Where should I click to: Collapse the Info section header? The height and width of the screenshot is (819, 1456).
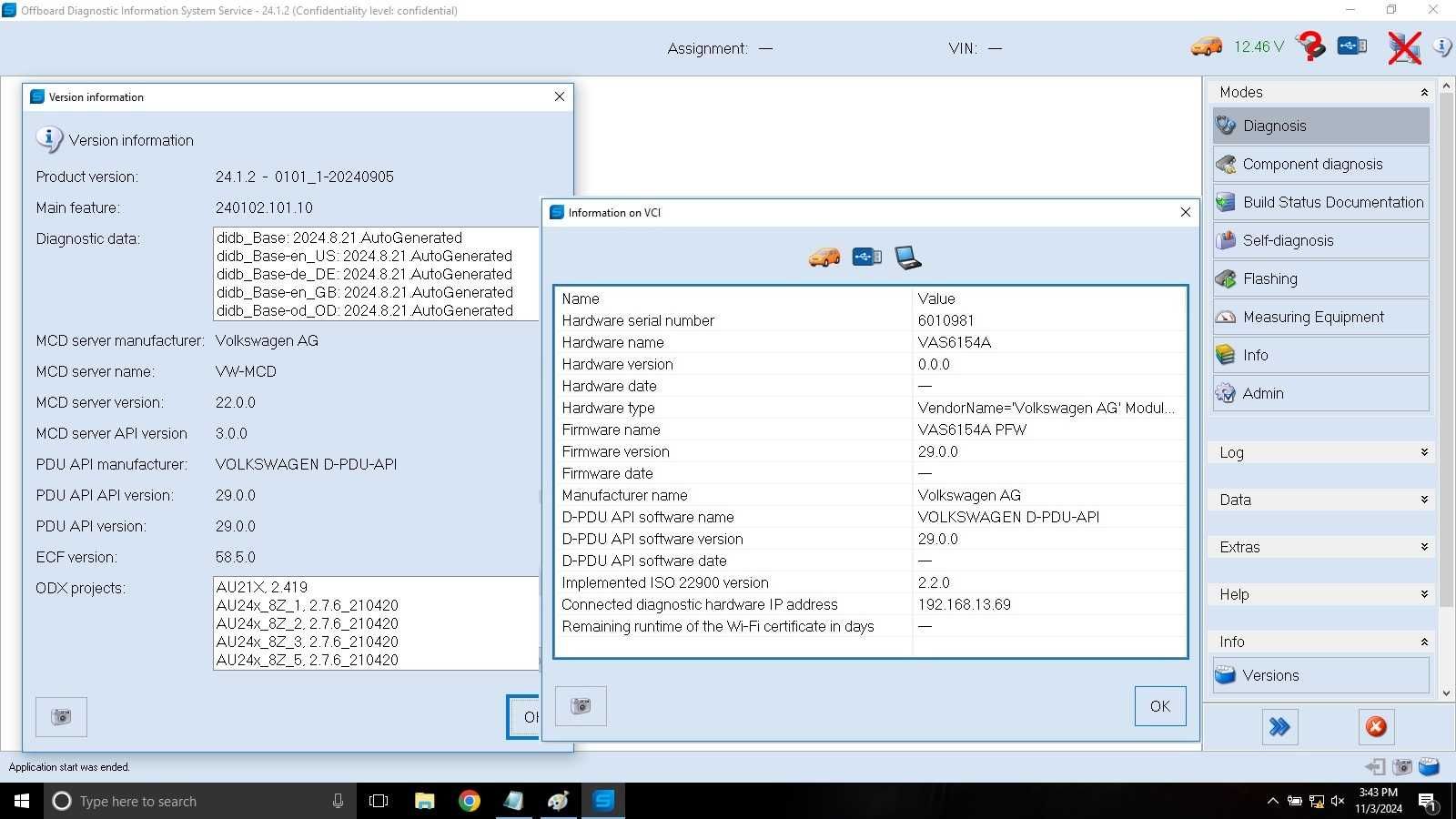(x=1320, y=642)
